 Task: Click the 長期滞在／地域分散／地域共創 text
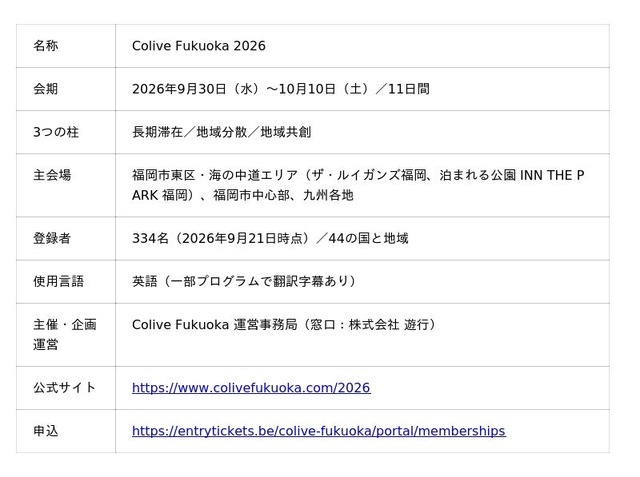(x=222, y=132)
